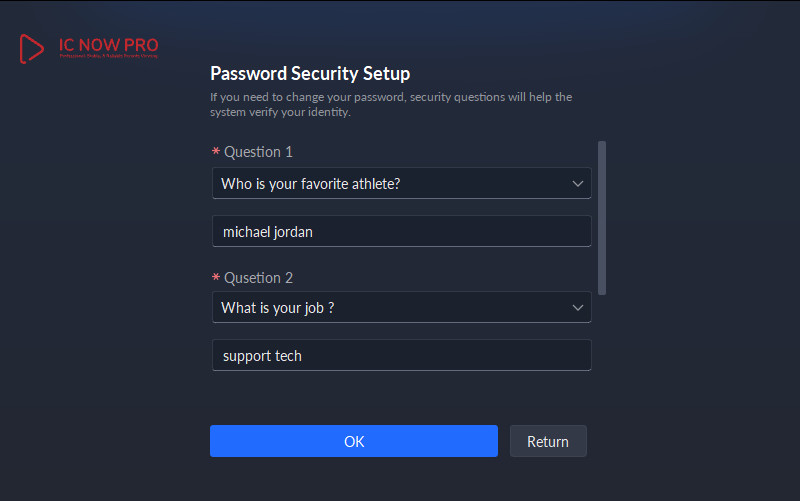Click the scrollbar track below the thumb
This screenshot has width=800, height=501.
(x=602, y=340)
